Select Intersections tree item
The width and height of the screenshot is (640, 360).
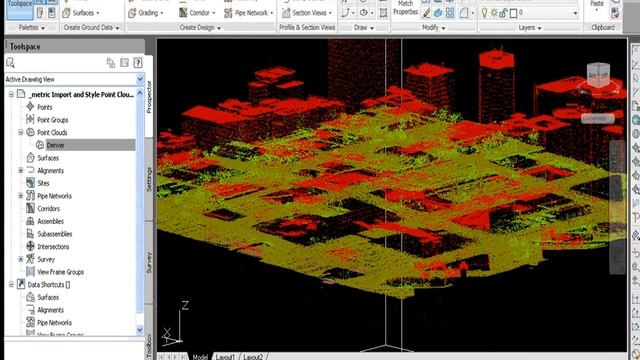[x=53, y=246]
